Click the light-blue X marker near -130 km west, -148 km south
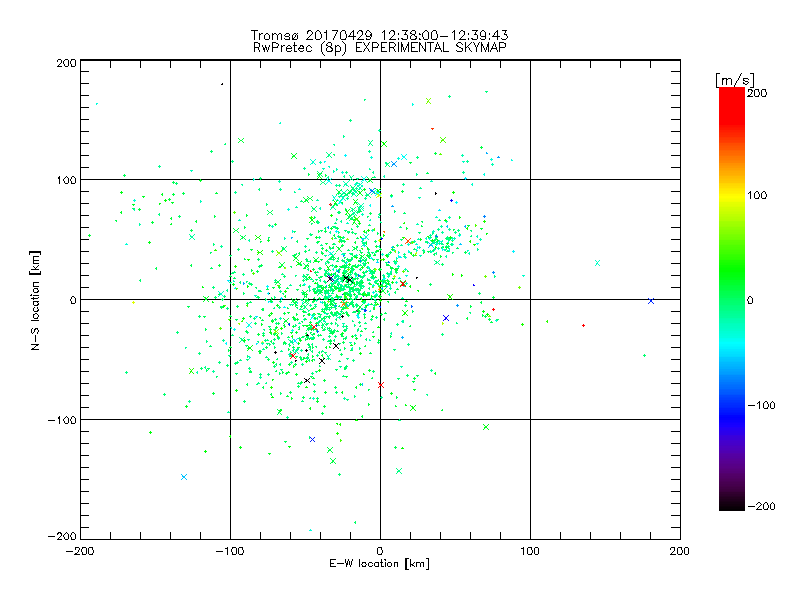 [184, 477]
